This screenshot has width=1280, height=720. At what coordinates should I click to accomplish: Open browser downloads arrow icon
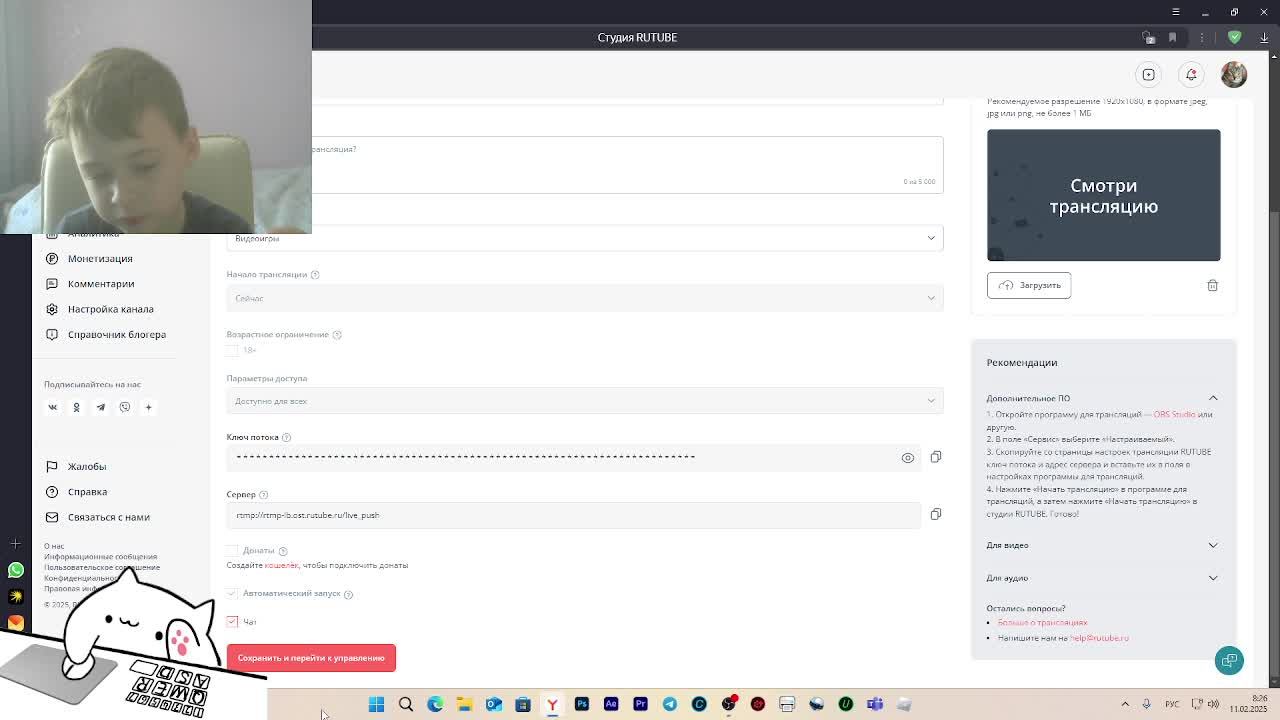[1264, 37]
